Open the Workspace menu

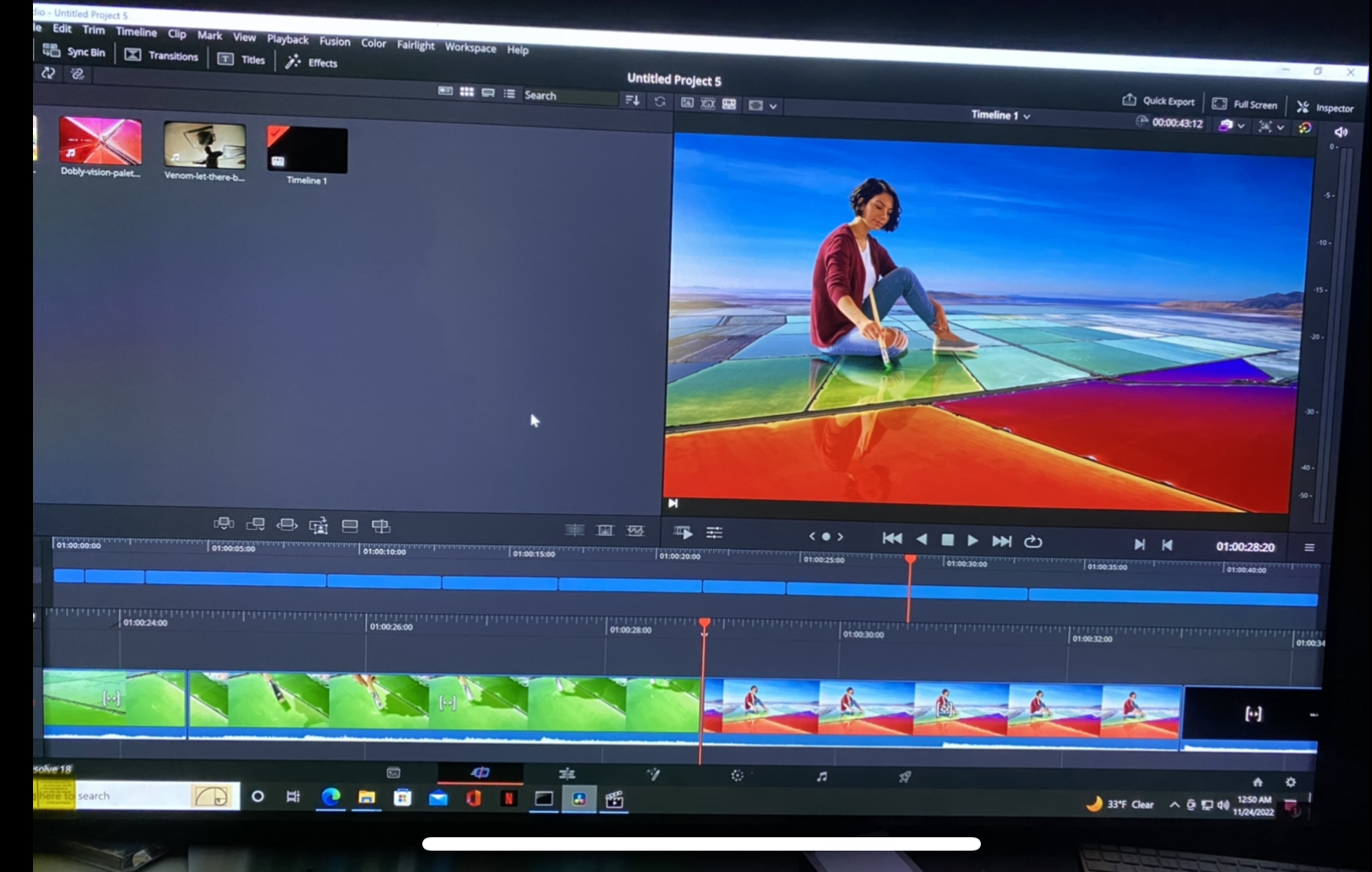470,47
